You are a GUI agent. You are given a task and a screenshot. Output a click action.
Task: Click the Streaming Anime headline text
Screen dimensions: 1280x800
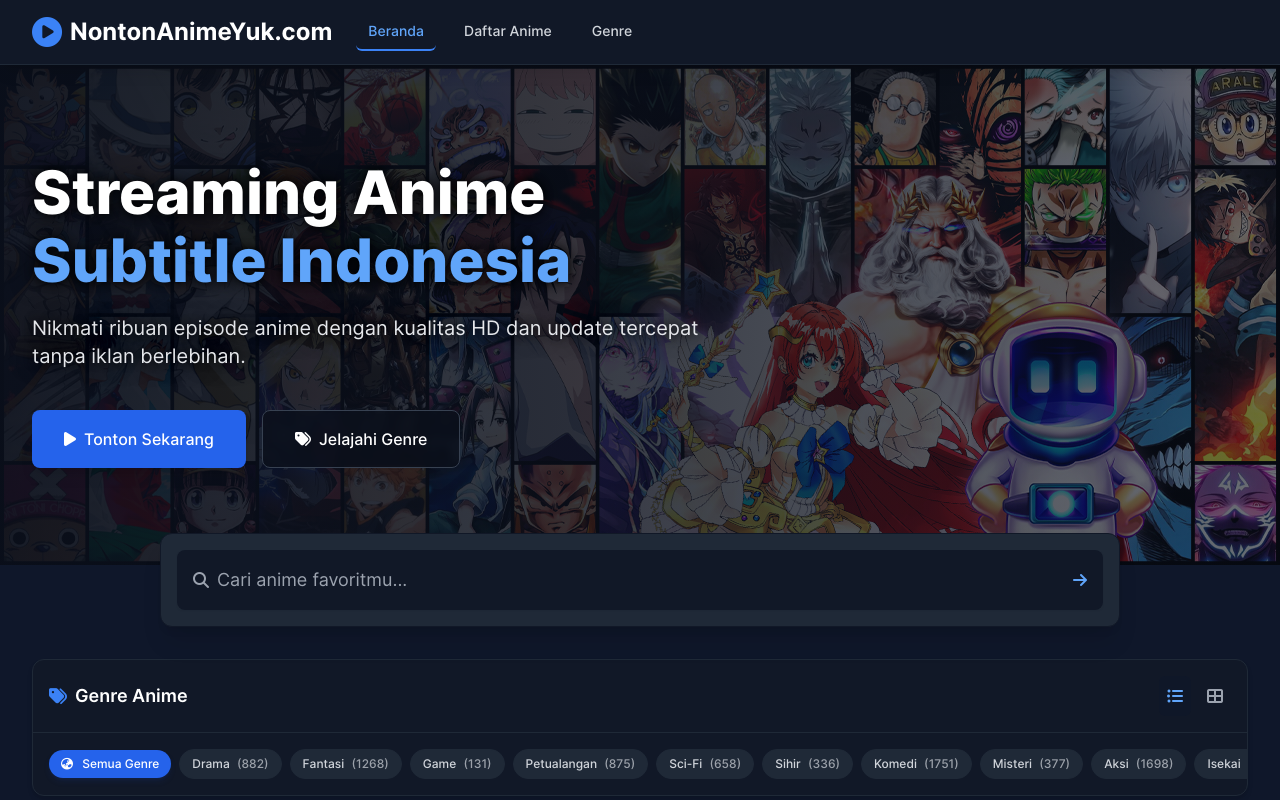pyautogui.click(x=289, y=192)
